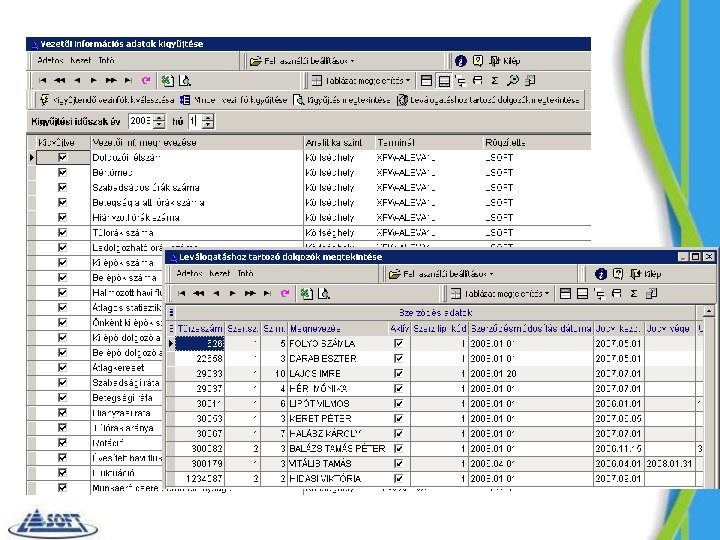Image resolution: width=720 pixels, height=540 pixels.
Task: Click the hó month input field
Action: (x=195, y=121)
